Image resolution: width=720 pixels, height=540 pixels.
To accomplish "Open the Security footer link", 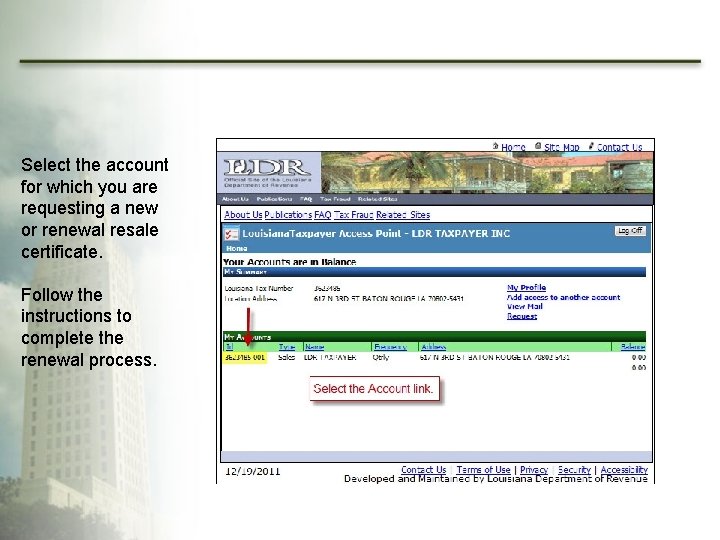I will coord(574,470).
